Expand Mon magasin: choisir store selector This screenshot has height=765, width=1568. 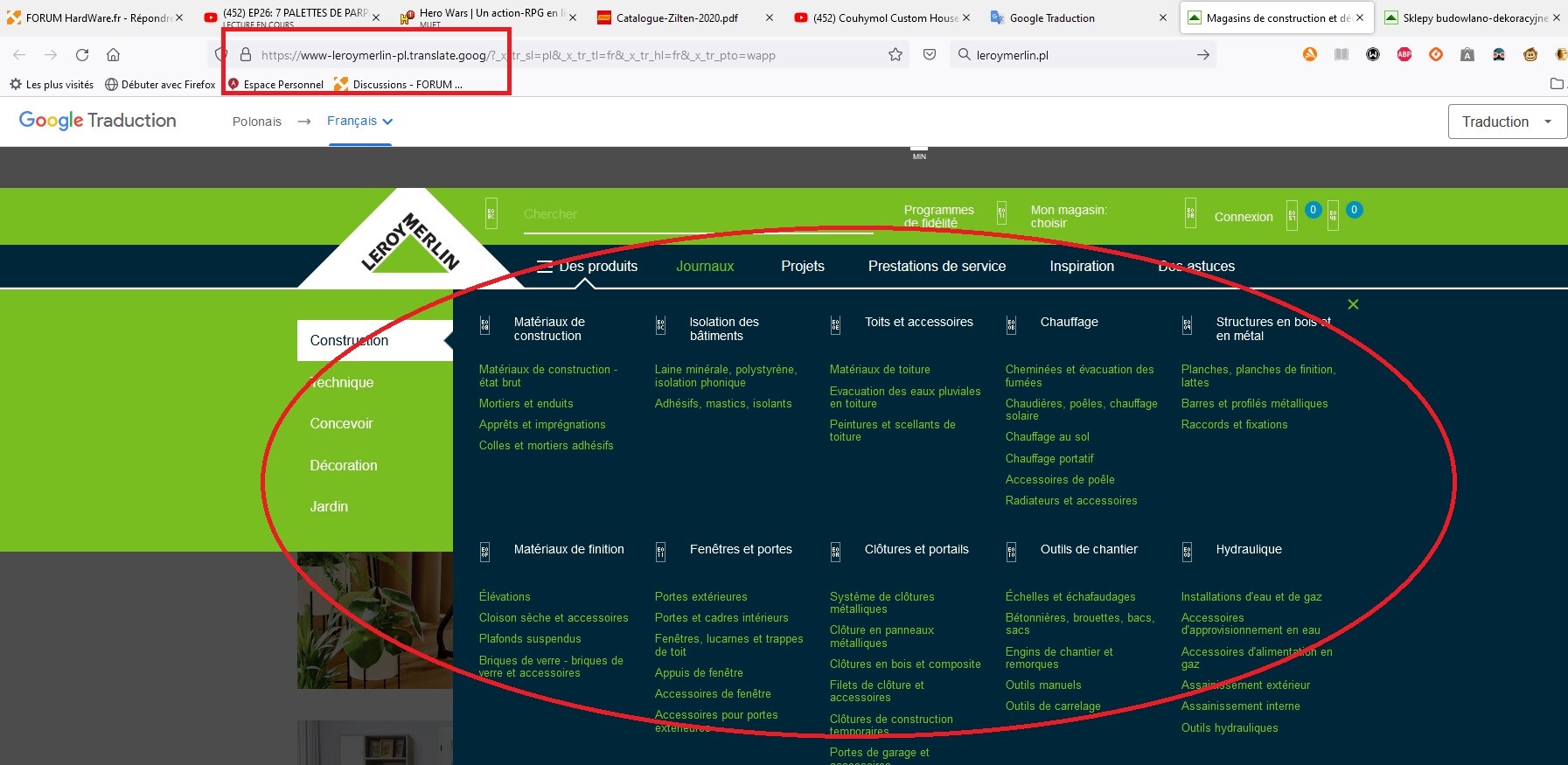tap(1068, 216)
